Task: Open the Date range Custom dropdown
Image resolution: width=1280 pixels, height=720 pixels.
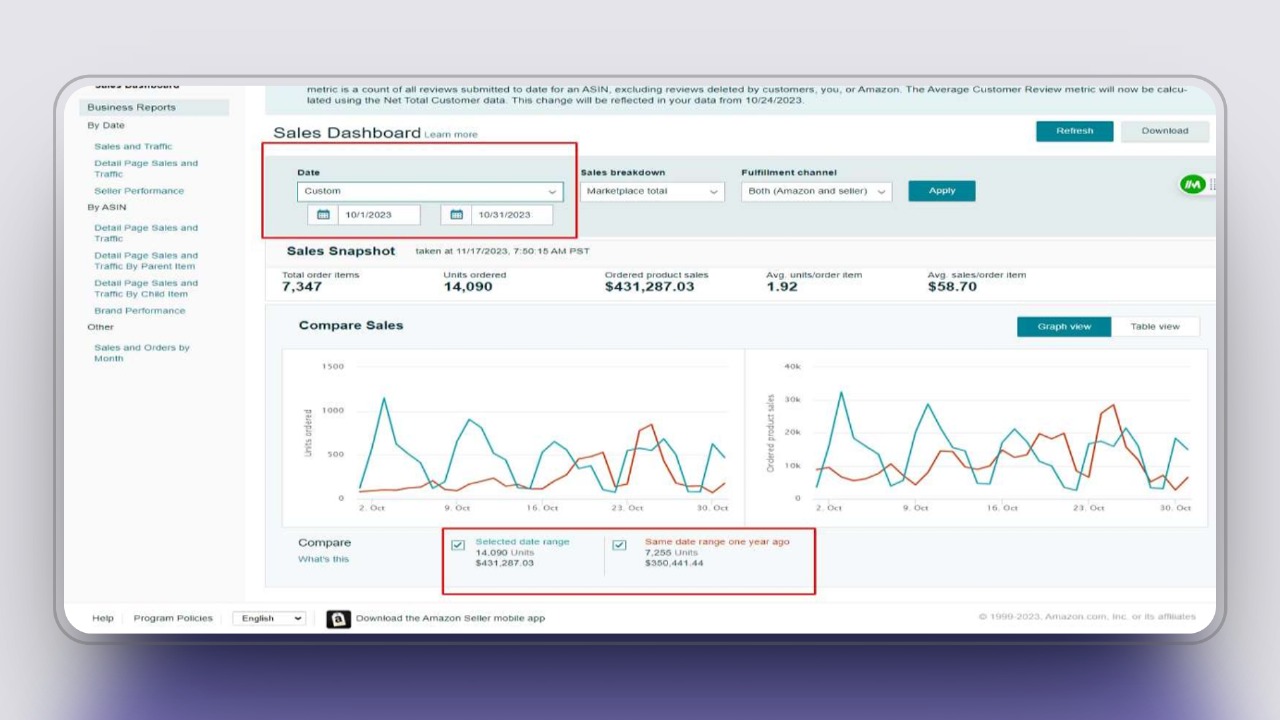Action: (429, 191)
